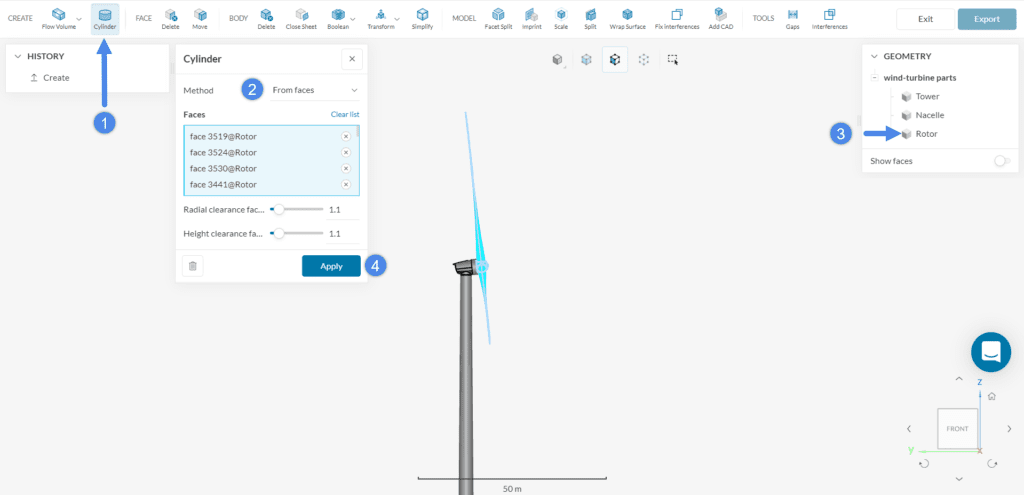1024x495 pixels.
Task: Select the Transform tool
Action: pos(381,19)
